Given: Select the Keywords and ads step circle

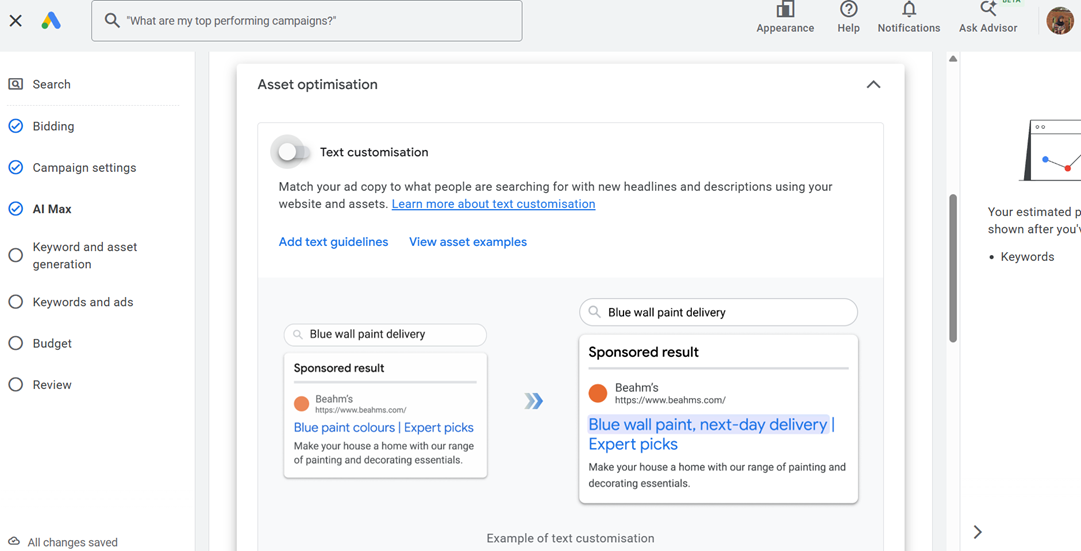Looking at the screenshot, I should pyautogui.click(x=15, y=302).
